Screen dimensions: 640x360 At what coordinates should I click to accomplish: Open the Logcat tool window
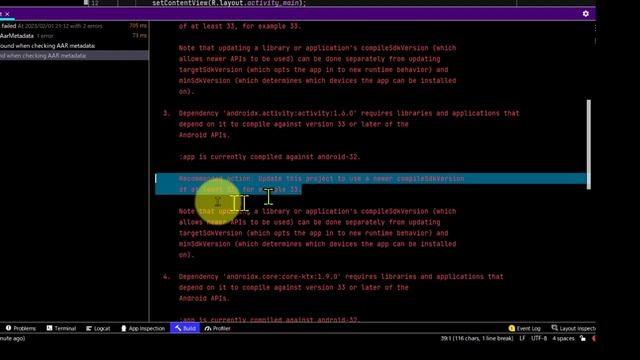[x=98, y=328]
